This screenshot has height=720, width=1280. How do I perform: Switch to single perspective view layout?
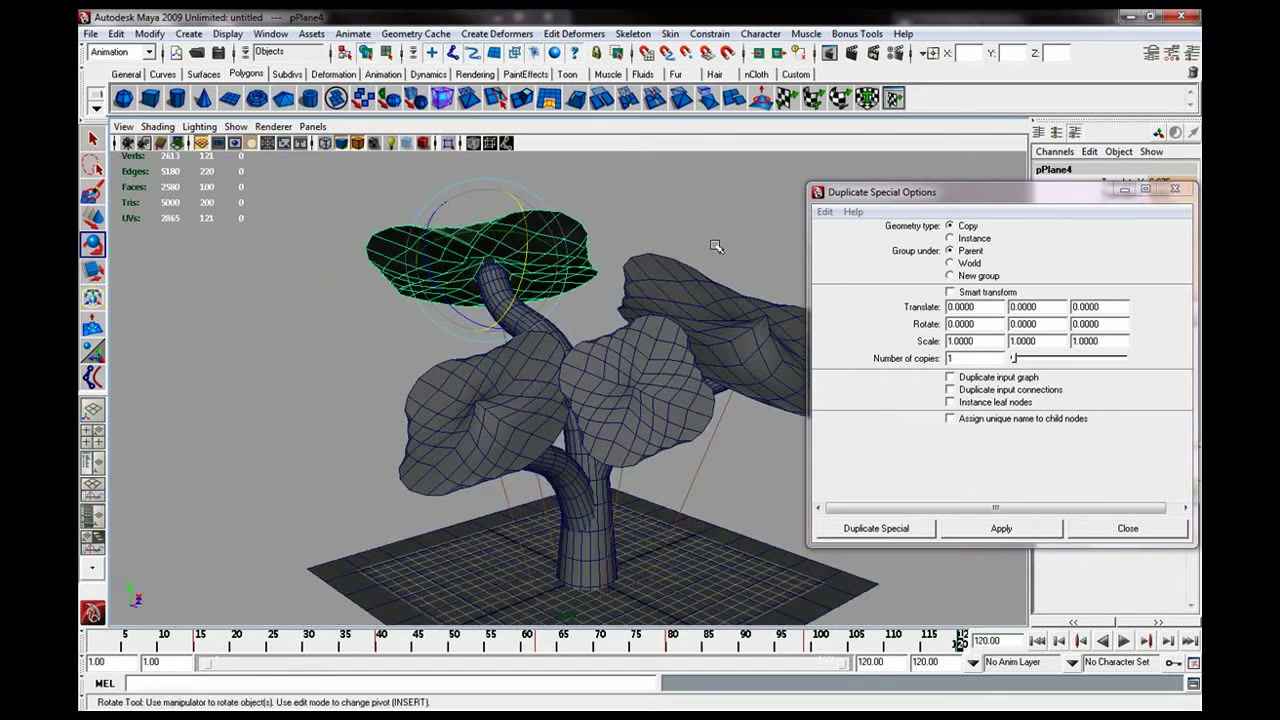tap(92, 410)
